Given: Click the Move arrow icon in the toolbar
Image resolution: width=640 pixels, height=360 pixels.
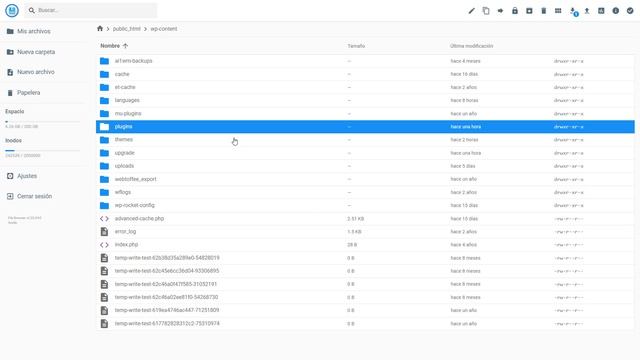Looking at the screenshot, I should [500, 11].
